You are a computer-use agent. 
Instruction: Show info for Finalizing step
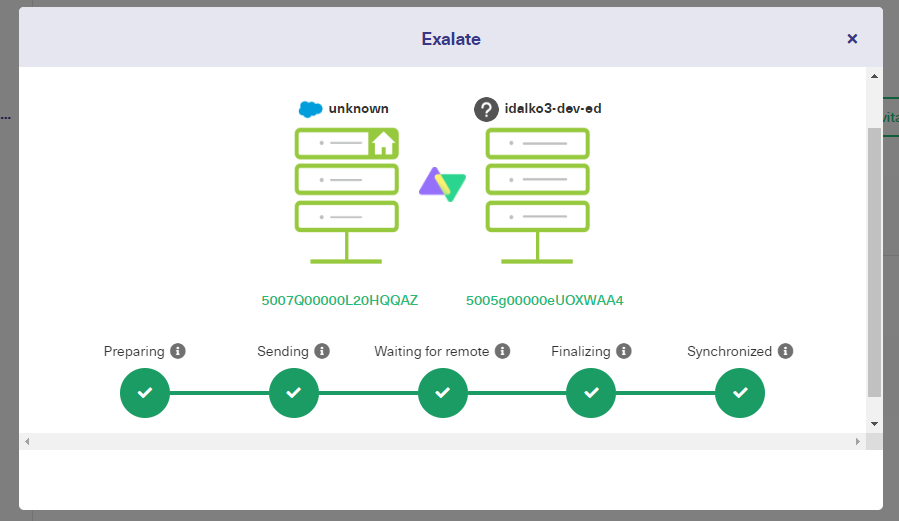pos(623,351)
